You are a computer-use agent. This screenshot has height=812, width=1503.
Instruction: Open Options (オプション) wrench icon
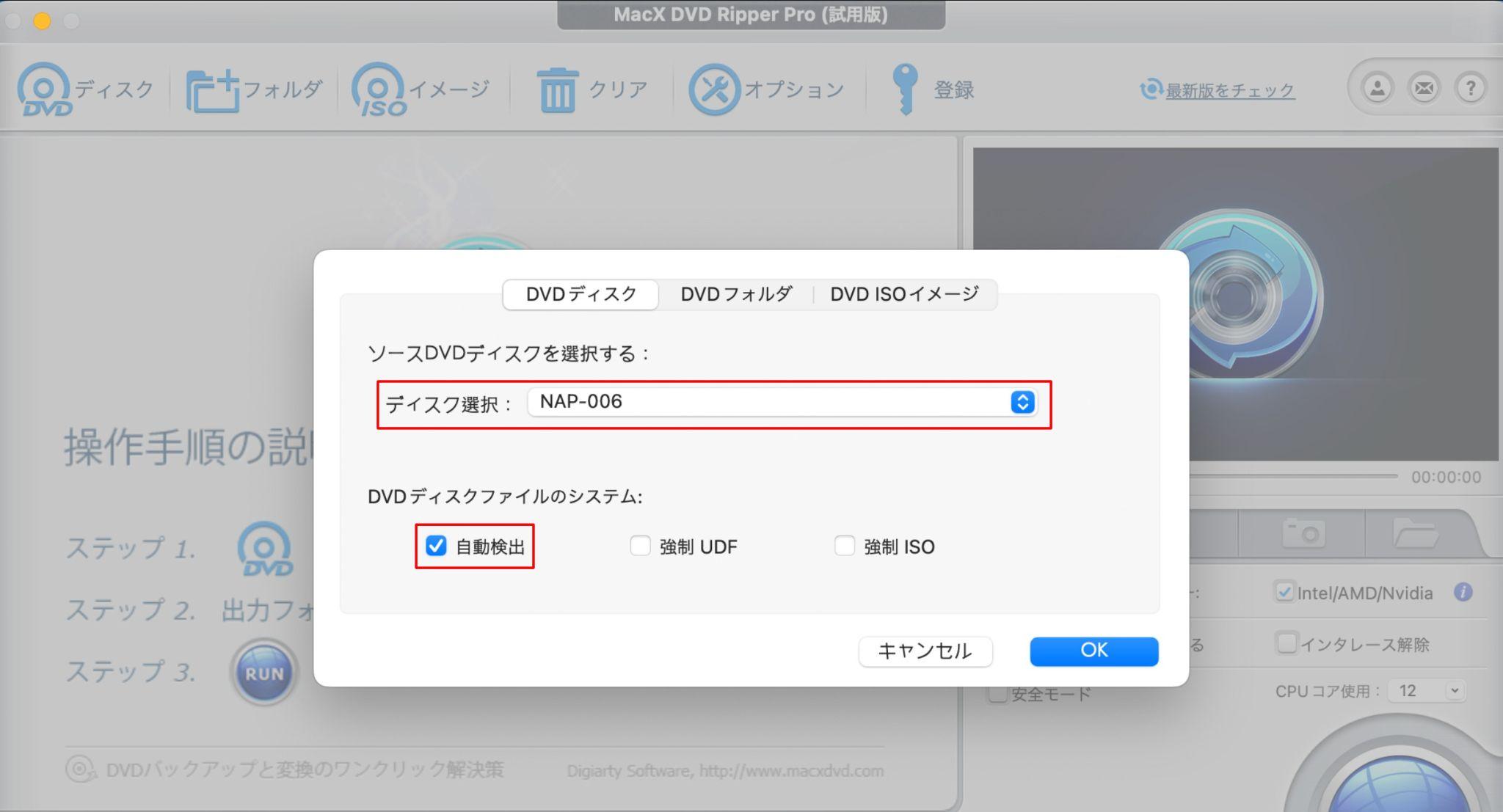click(x=714, y=89)
